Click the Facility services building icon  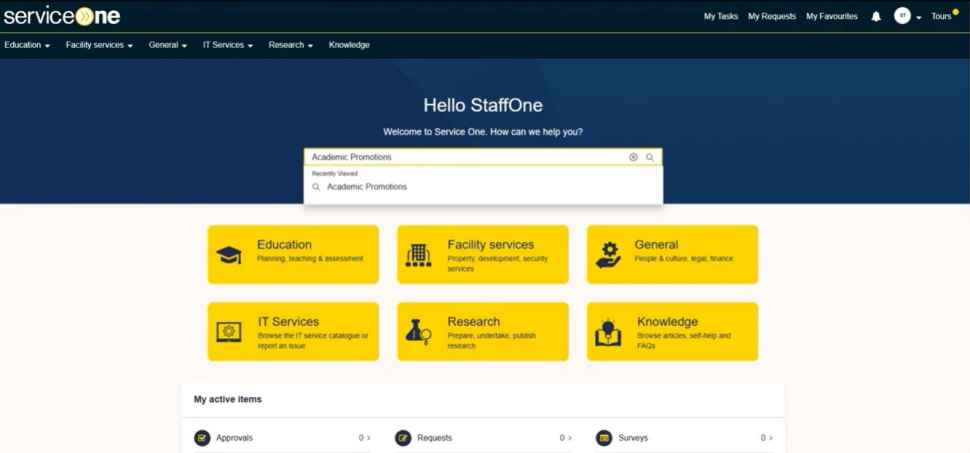(418, 255)
